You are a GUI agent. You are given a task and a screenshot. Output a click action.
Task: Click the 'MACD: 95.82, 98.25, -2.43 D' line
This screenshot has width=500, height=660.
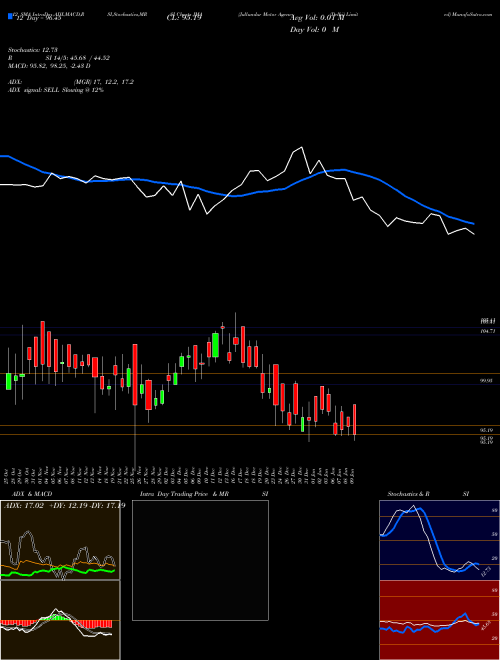49,66
